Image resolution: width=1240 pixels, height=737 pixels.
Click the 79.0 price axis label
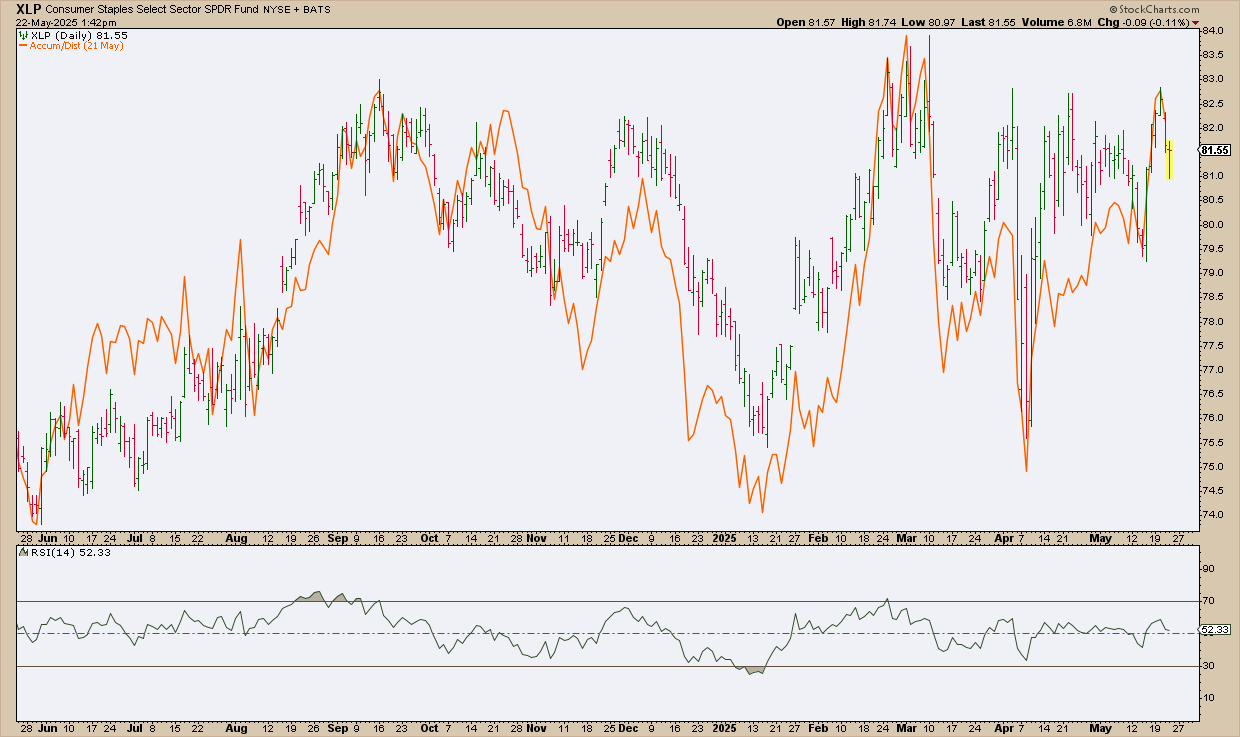point(1212,272)
